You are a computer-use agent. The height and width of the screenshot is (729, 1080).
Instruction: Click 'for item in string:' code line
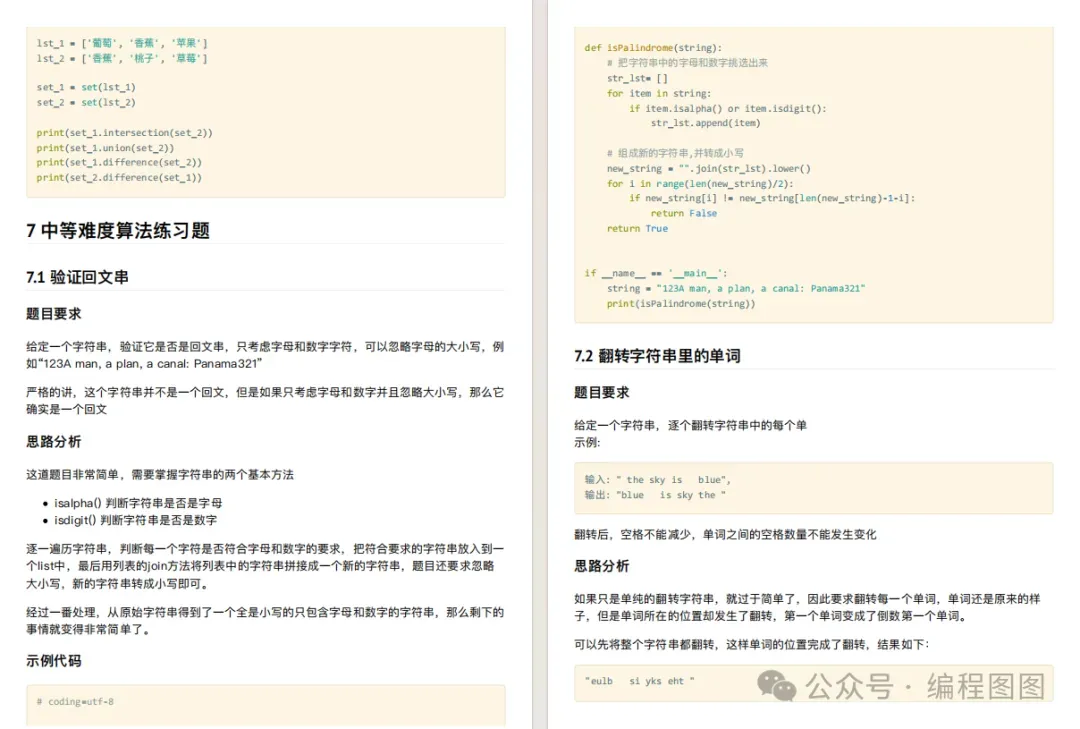click(659, 93)
